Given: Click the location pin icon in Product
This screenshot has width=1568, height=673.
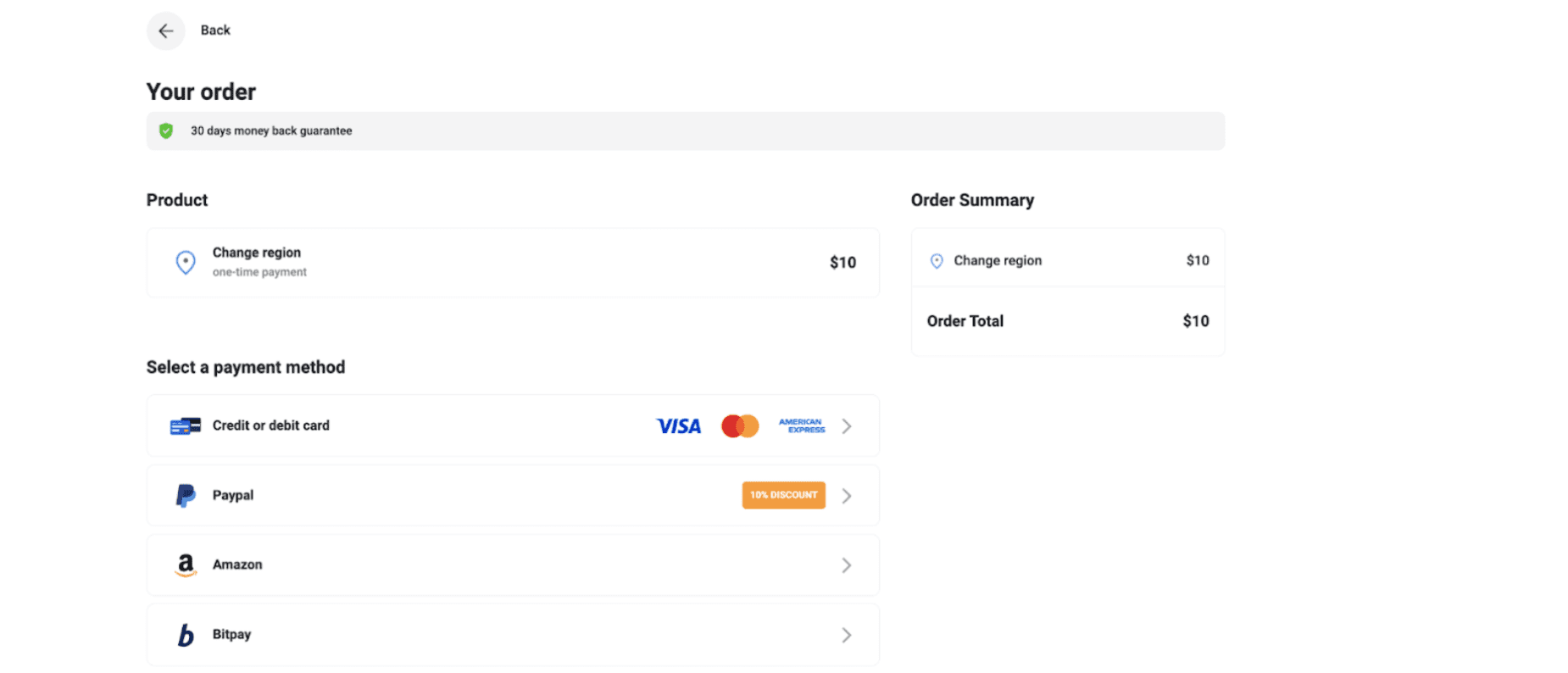Looking at the screenshot, I should pos(186,262).
